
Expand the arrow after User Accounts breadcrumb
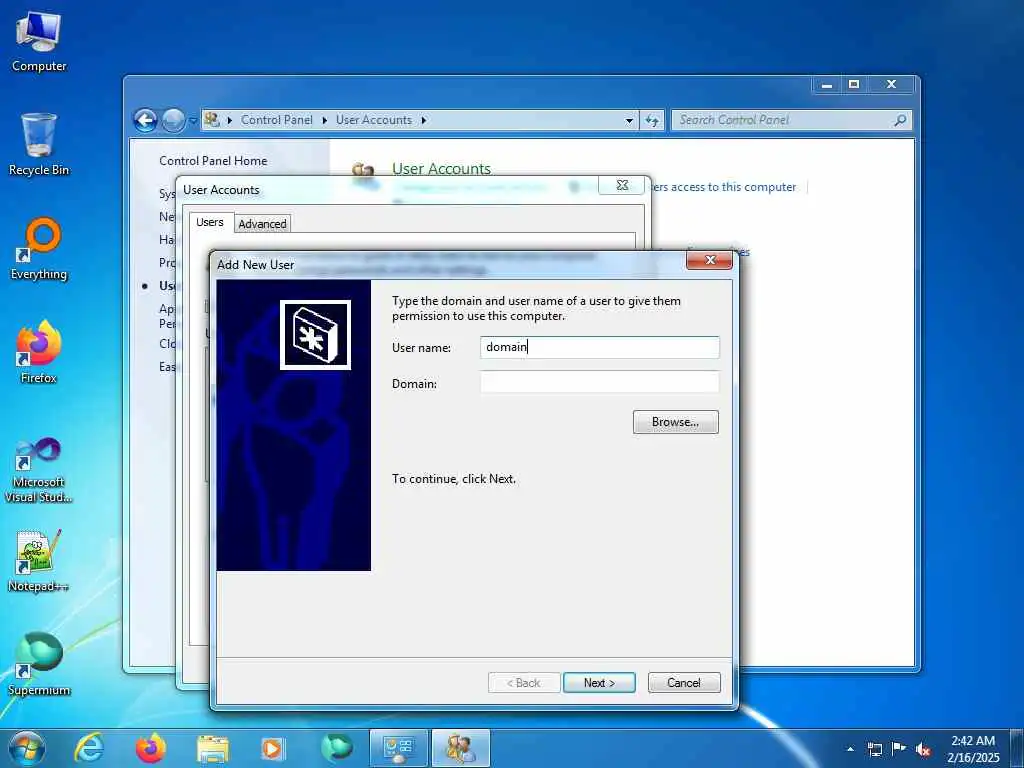click(x=424, y=120)
